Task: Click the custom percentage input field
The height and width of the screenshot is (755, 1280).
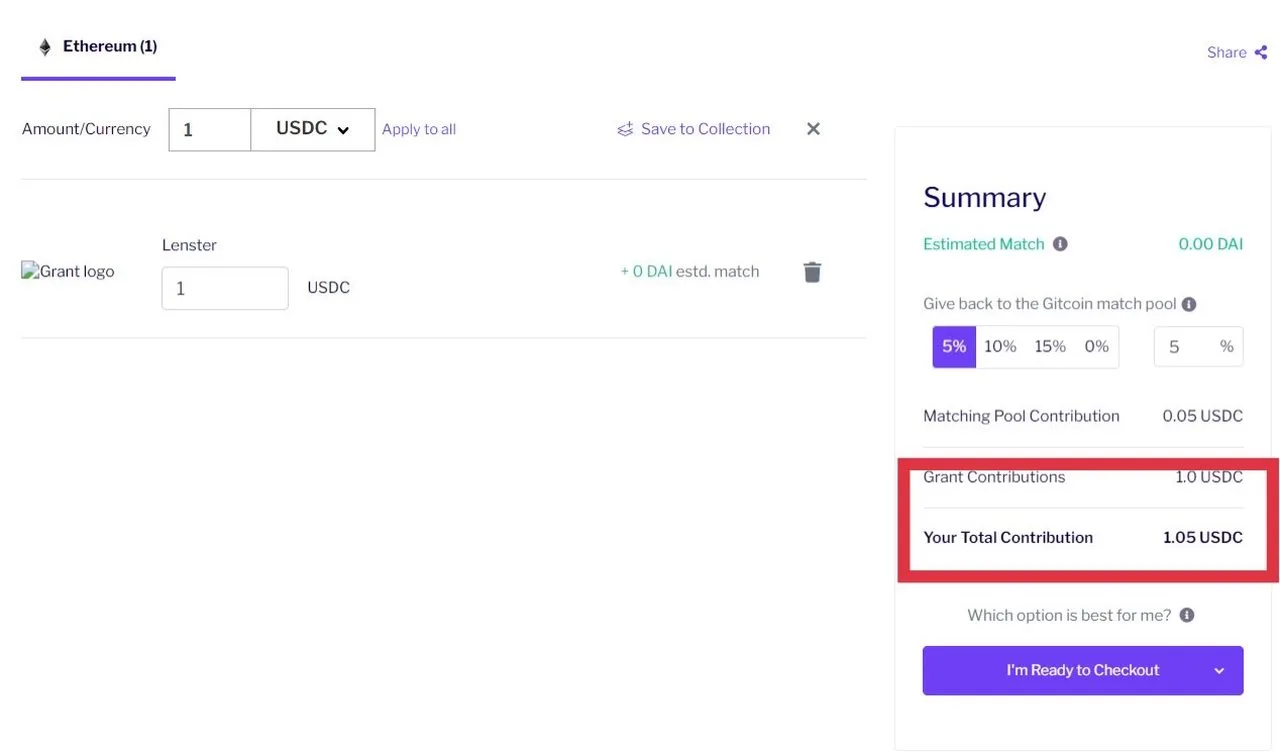Action: pos(1198,347)
